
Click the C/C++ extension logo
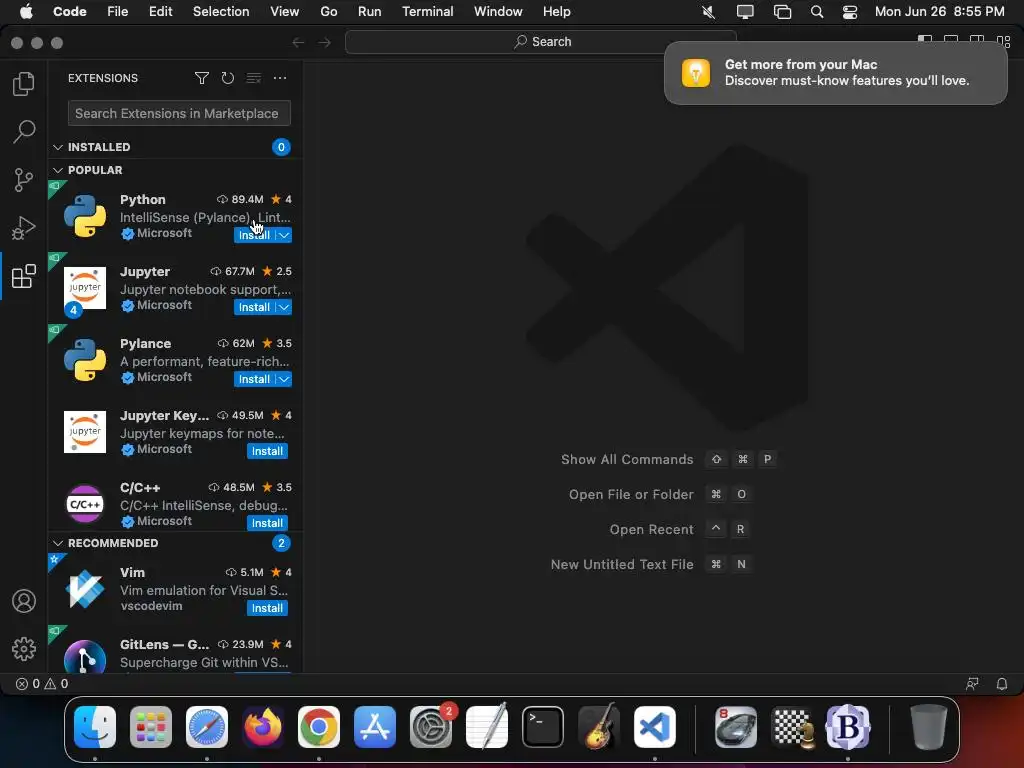pyautogui.click(x=85, y=504)
